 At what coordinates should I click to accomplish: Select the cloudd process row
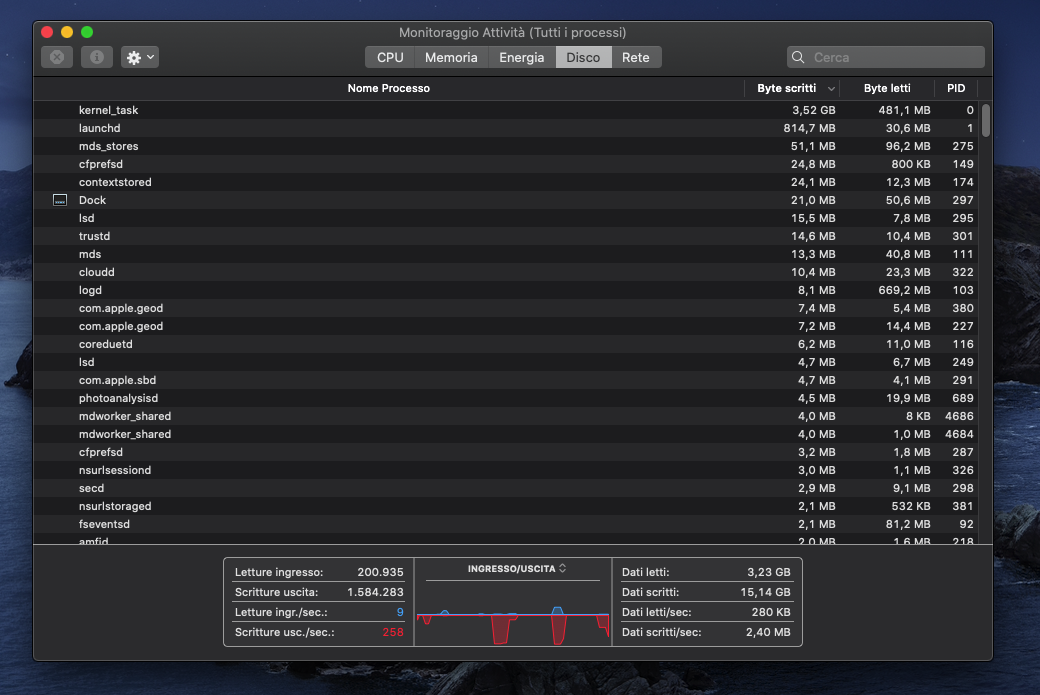507,272
